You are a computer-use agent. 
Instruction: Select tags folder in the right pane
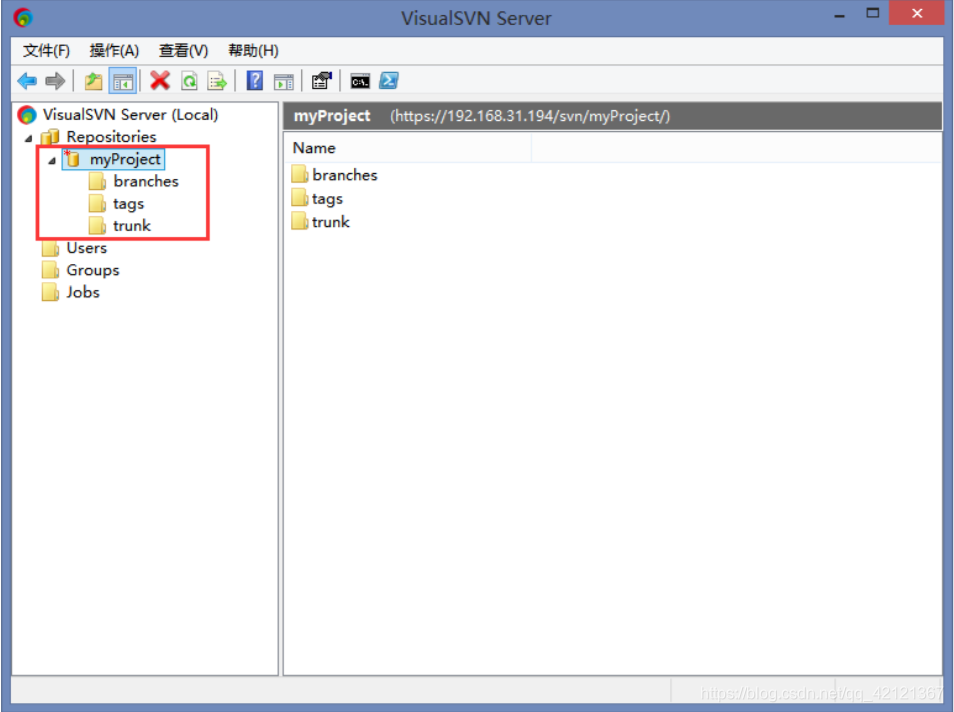click(327, 198)
